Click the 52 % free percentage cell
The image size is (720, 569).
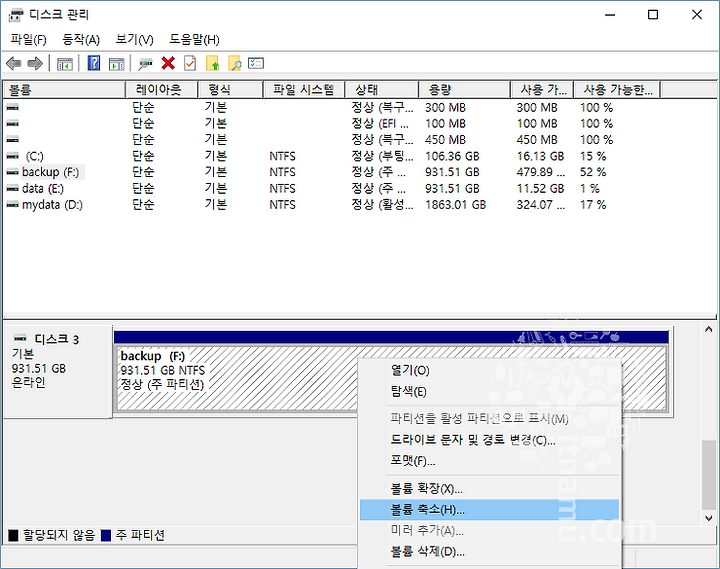pos(593,173)
